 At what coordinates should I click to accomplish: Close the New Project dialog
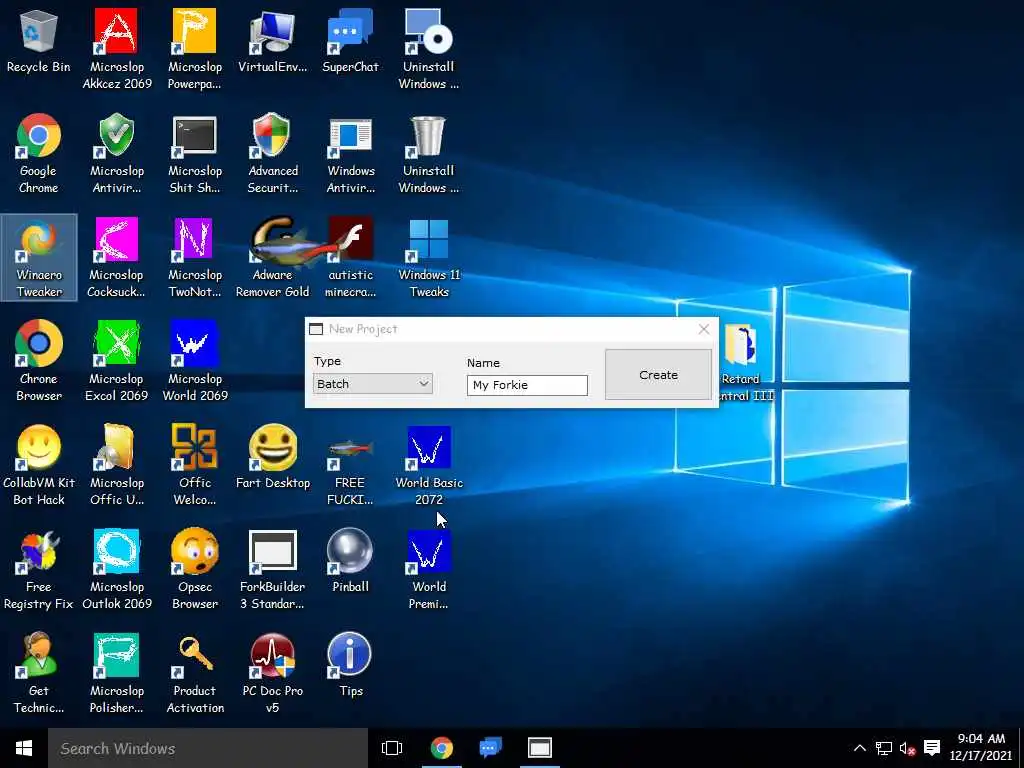click(x=703, y=329)
